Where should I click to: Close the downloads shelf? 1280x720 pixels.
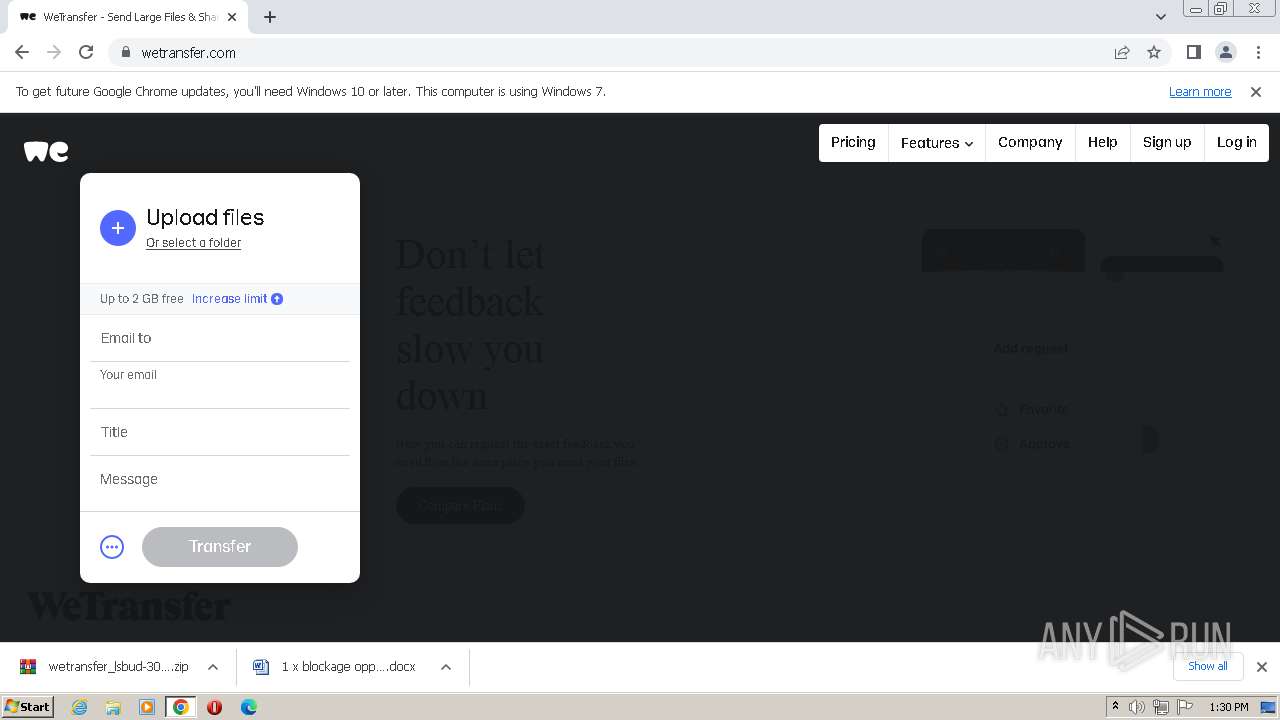(x=1262, y=667)
